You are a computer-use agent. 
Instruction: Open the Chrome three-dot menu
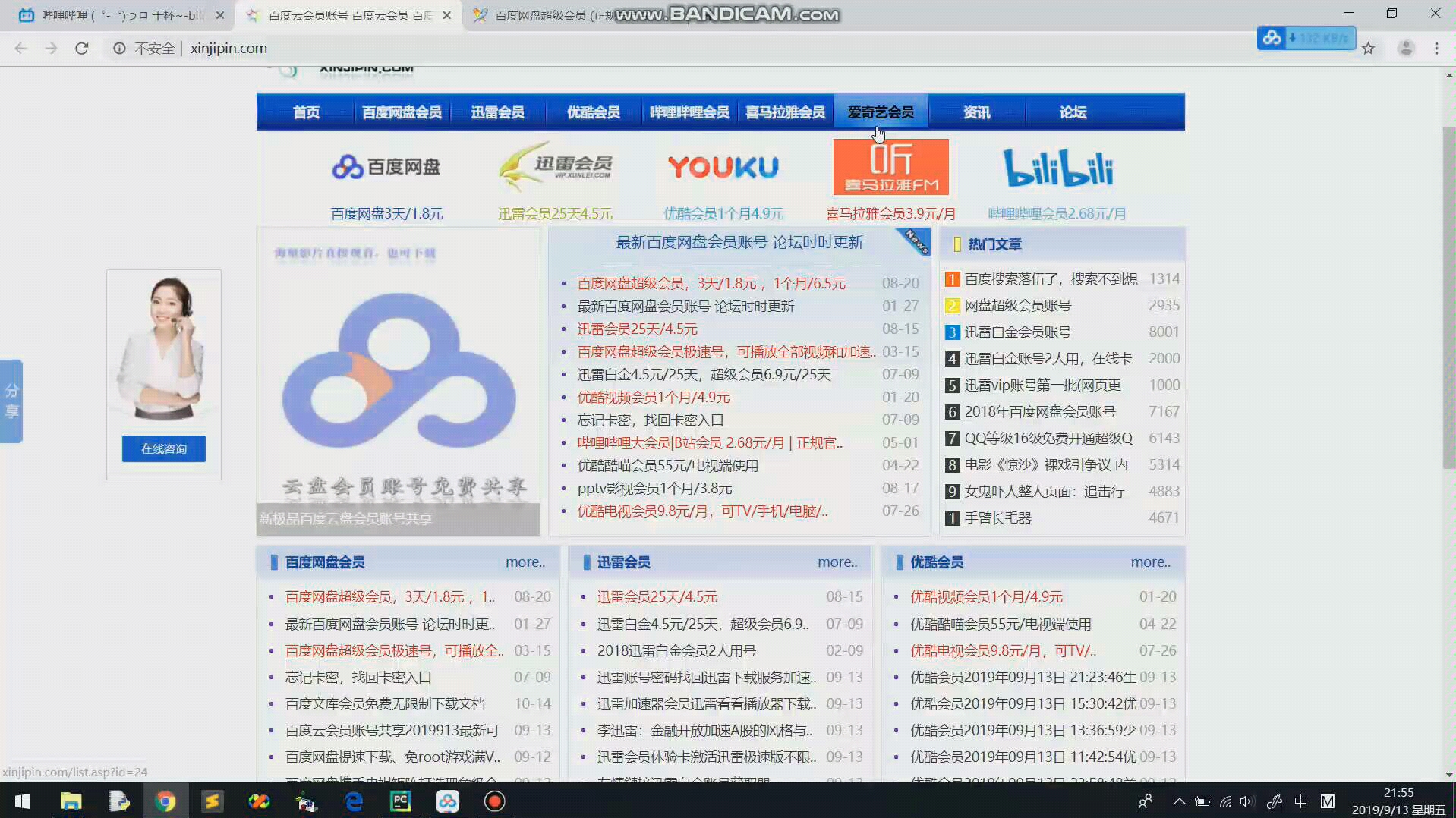[x=1436, y=48]
